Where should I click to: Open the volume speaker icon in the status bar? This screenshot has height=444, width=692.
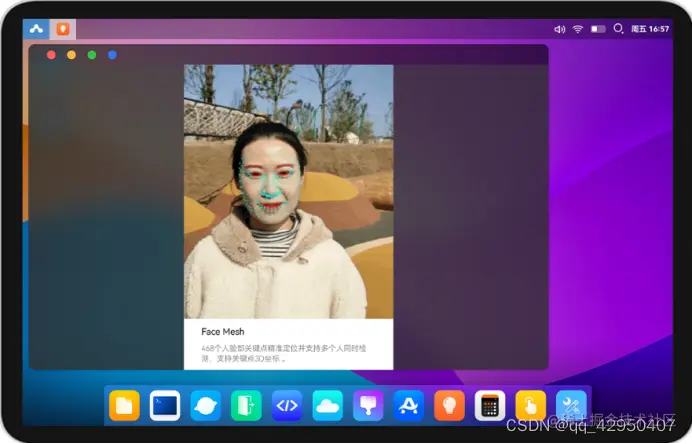(560, 29)
